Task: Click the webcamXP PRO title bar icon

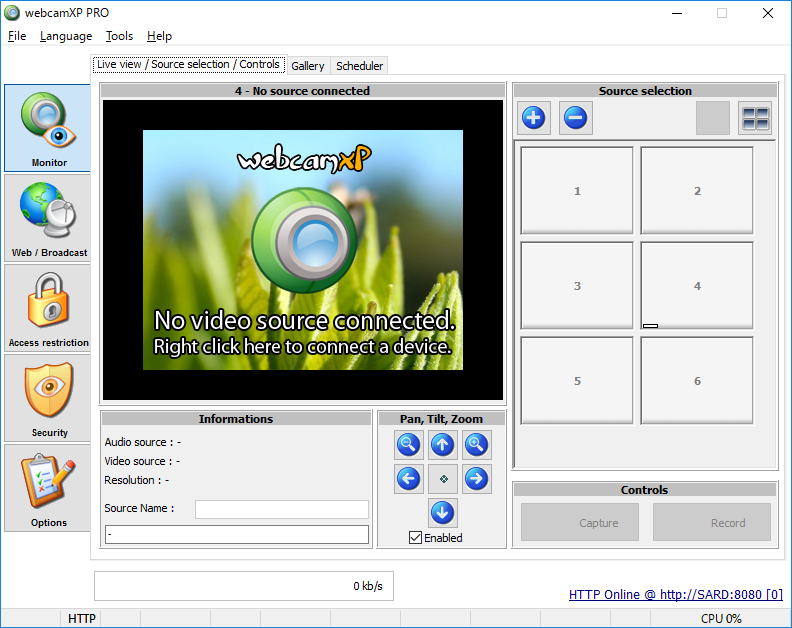Action: pos(12,13)
